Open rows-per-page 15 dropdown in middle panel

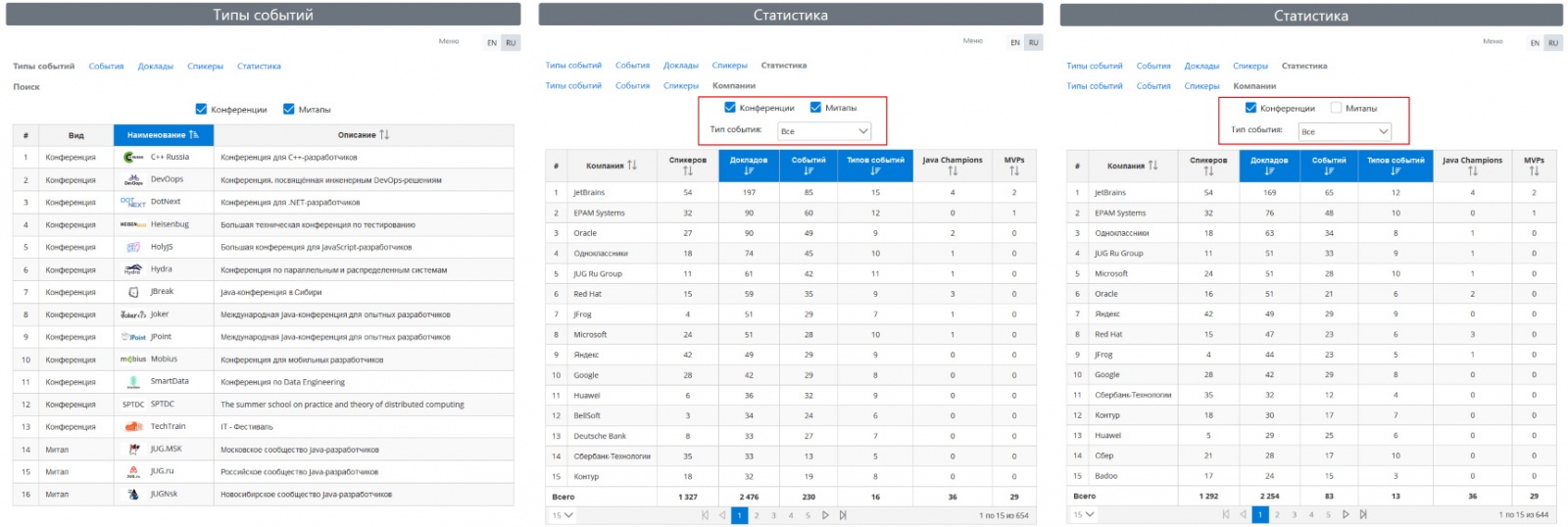(563, 515)
